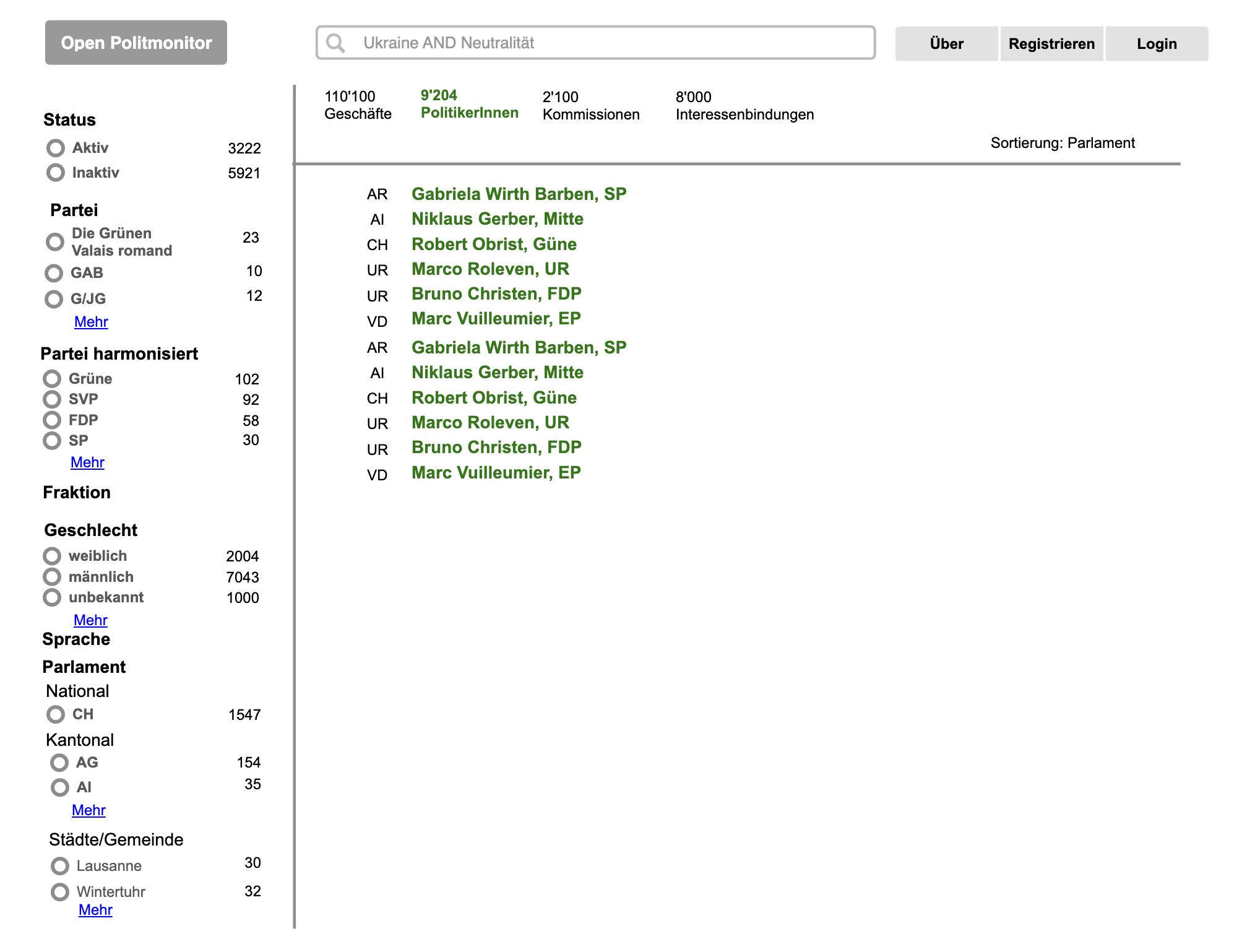This screenshot has height=952, width=1242.
Task: Open the Sortierung: Parlament selector
Action: click(1062, 143)
